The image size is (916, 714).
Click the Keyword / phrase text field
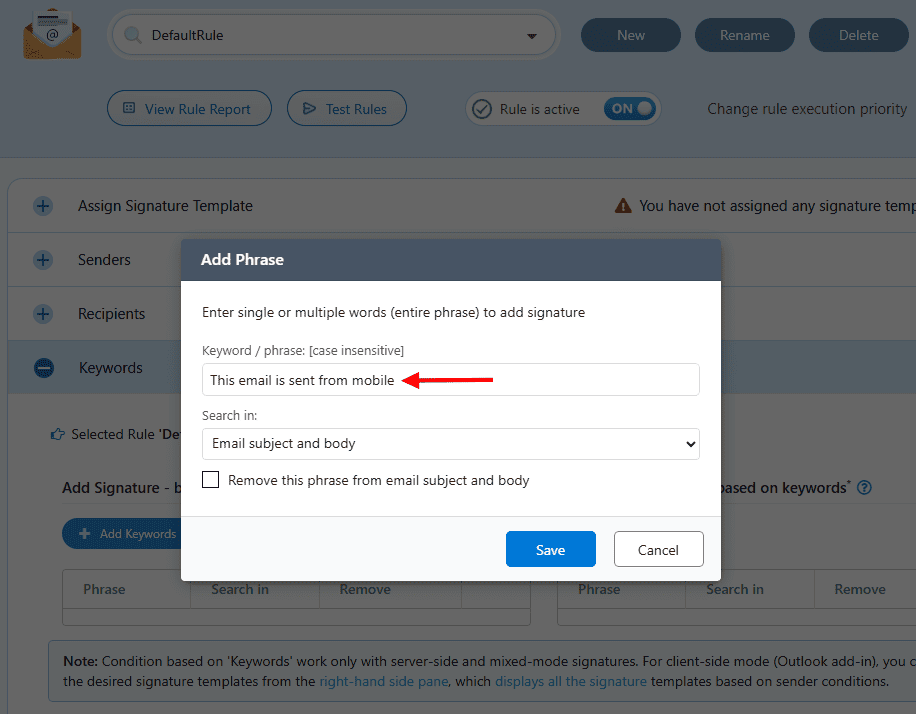pyautogui.click(x=450, y=380)
